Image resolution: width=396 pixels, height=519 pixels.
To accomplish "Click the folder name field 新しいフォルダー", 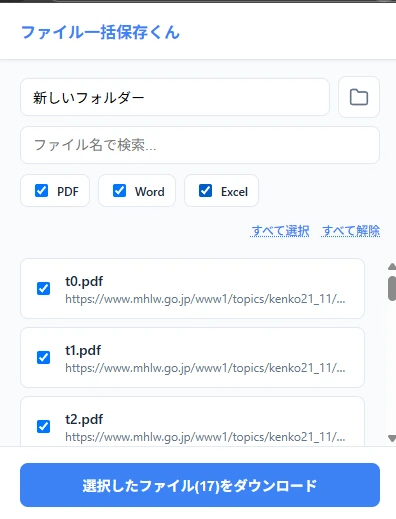I will tap(175, 97).
